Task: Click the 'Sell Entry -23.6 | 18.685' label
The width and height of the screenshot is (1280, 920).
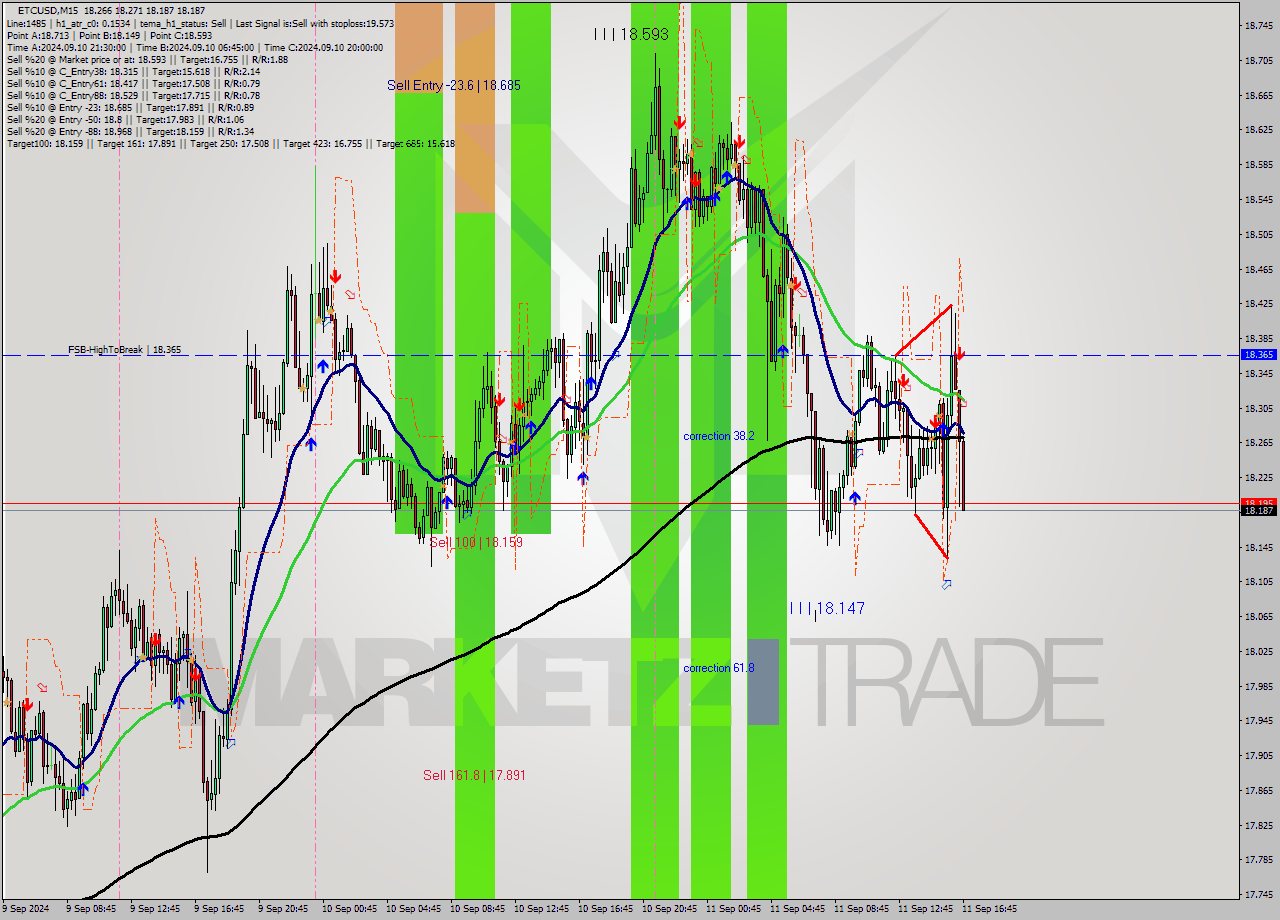Action: click(454, 86)
